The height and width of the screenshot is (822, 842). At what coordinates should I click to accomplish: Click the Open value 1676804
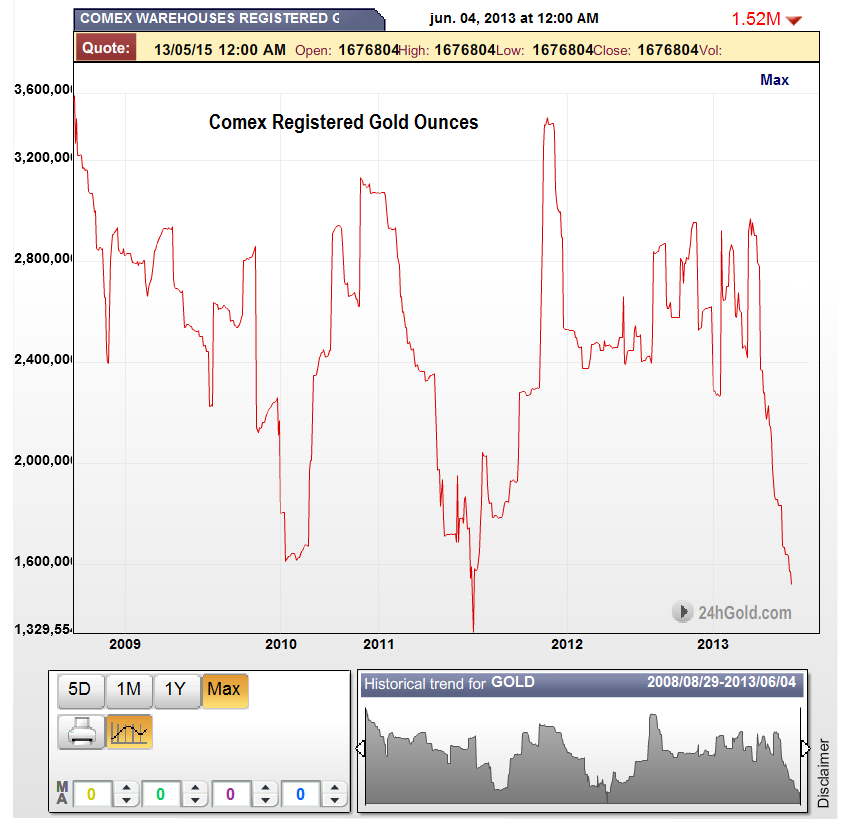point(368,50)
